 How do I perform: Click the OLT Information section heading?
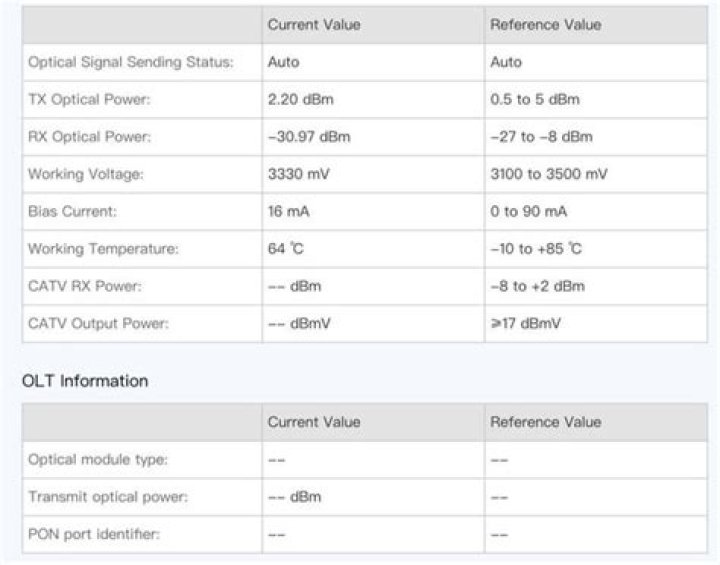tap(85, 381)
